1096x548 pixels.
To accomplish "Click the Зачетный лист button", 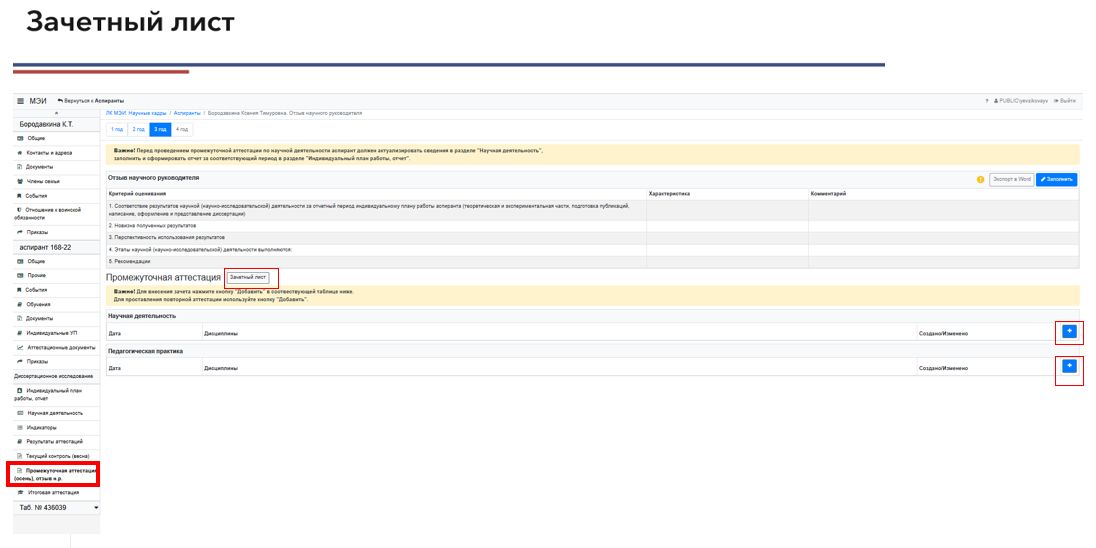I will click(249, 276).
